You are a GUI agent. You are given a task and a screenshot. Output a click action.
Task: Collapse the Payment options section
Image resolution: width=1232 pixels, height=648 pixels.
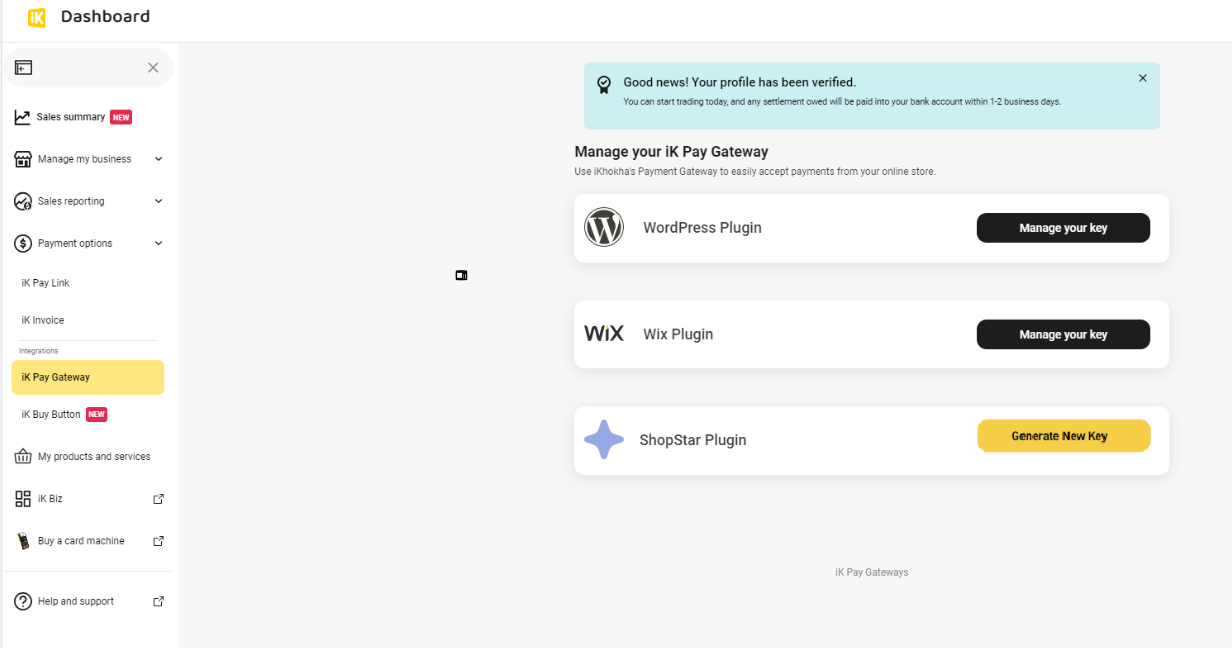point(158,243)
